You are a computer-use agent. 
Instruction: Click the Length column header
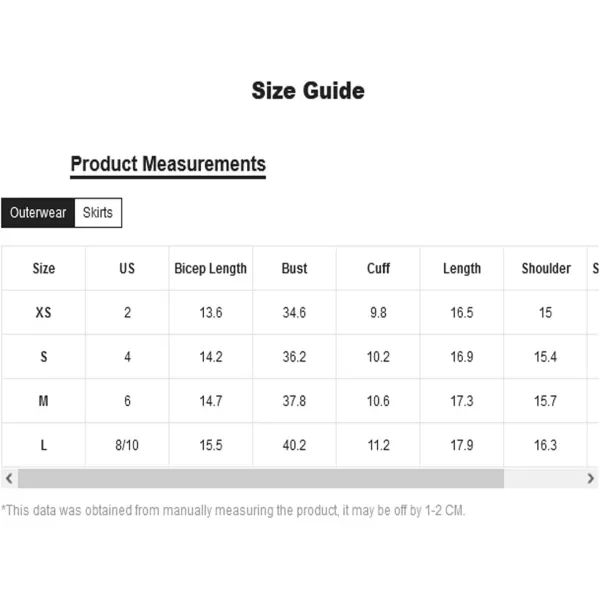point(461,268)
